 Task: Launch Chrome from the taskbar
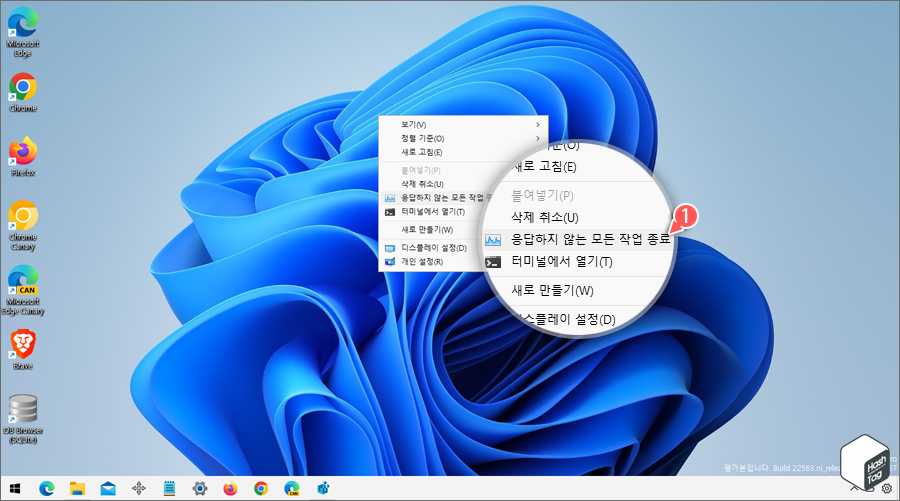pyautogui.click(x=261, y=488)
